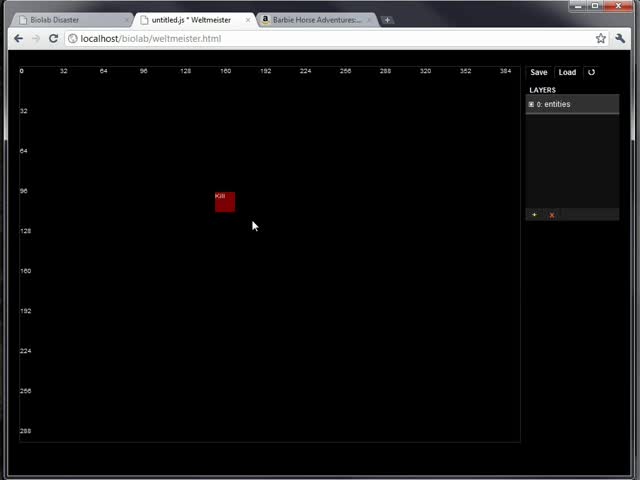Click the site info globe icon
The image size is (640, 480).
[x=73, y=39]
